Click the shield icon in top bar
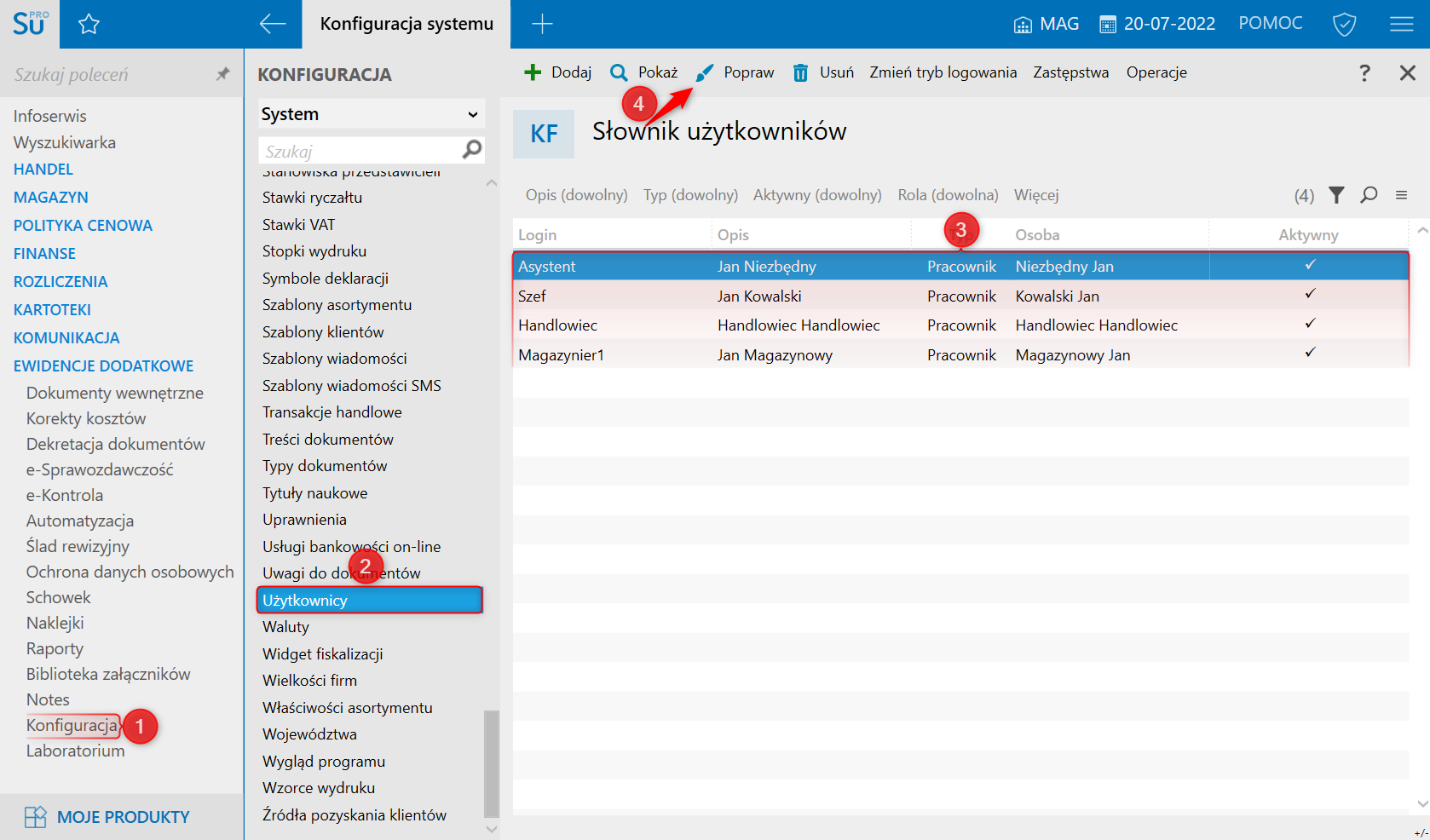The image size is (1430, 840). (x=1344, y=24)
